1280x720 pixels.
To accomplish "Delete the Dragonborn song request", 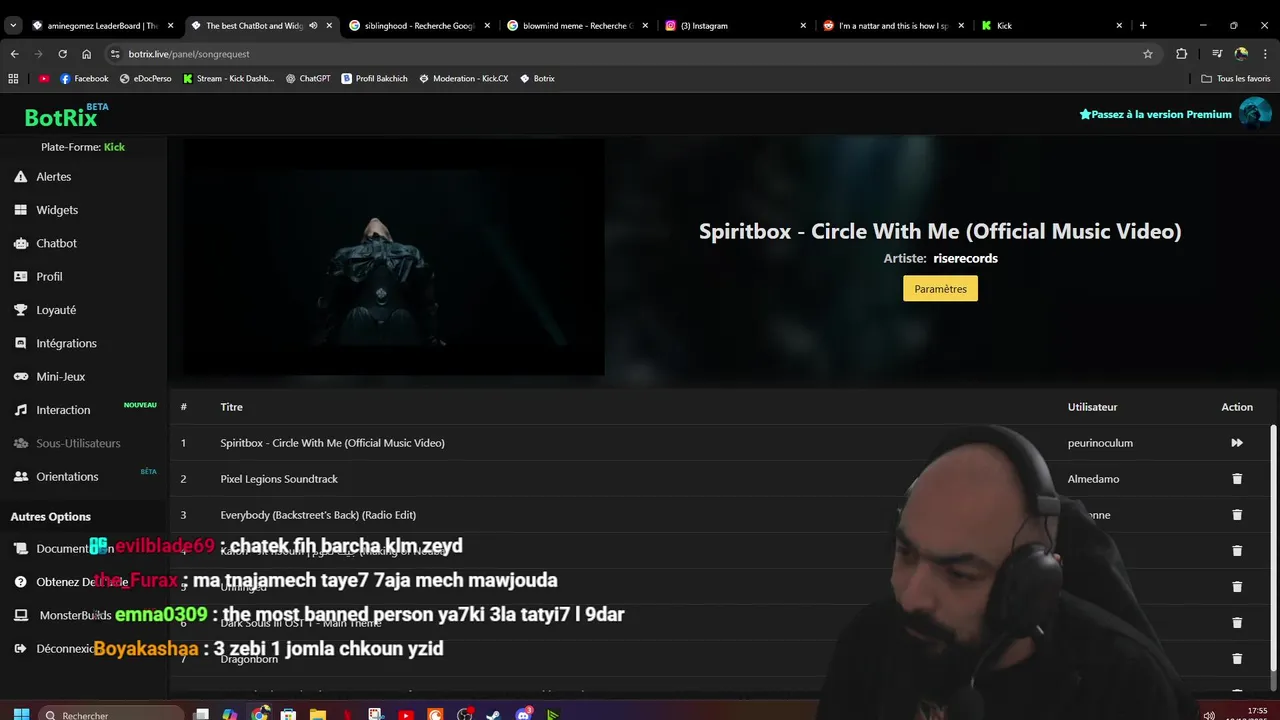I will [1237, 659].
